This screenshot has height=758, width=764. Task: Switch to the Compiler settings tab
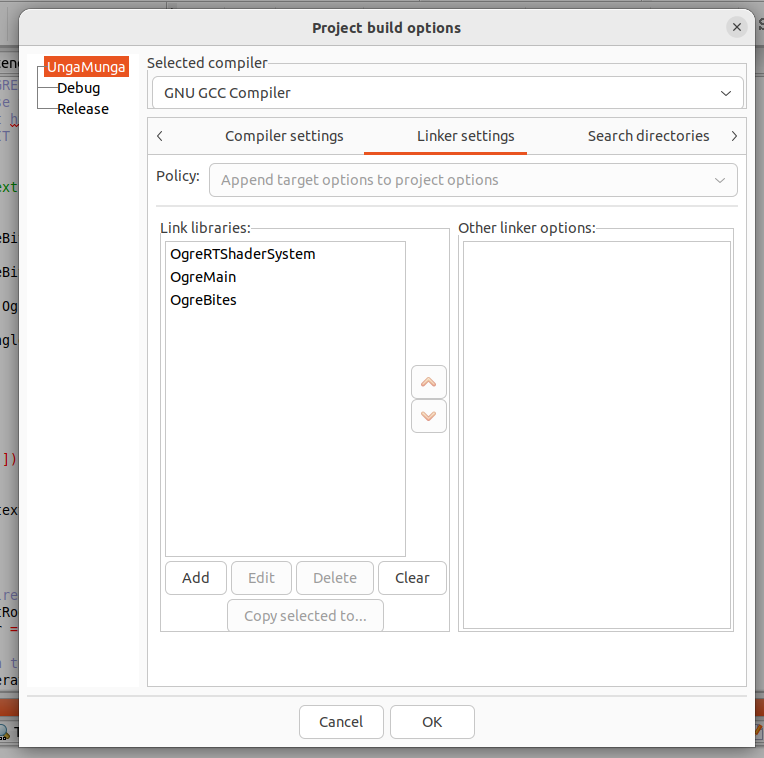(x=284, y=136)
